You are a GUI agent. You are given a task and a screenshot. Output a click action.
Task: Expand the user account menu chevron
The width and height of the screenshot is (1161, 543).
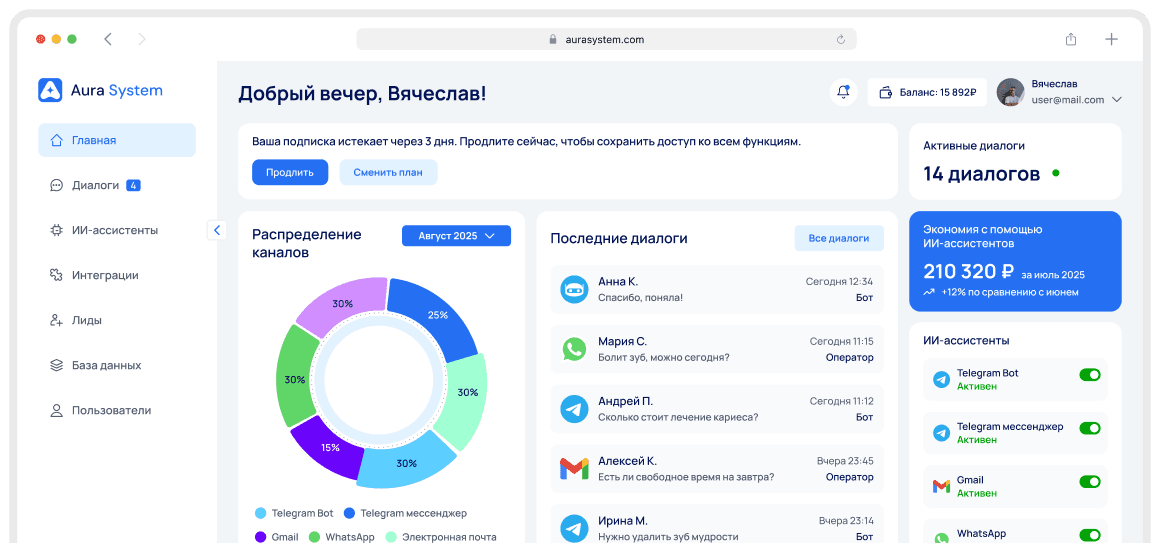coord(1117,99)
